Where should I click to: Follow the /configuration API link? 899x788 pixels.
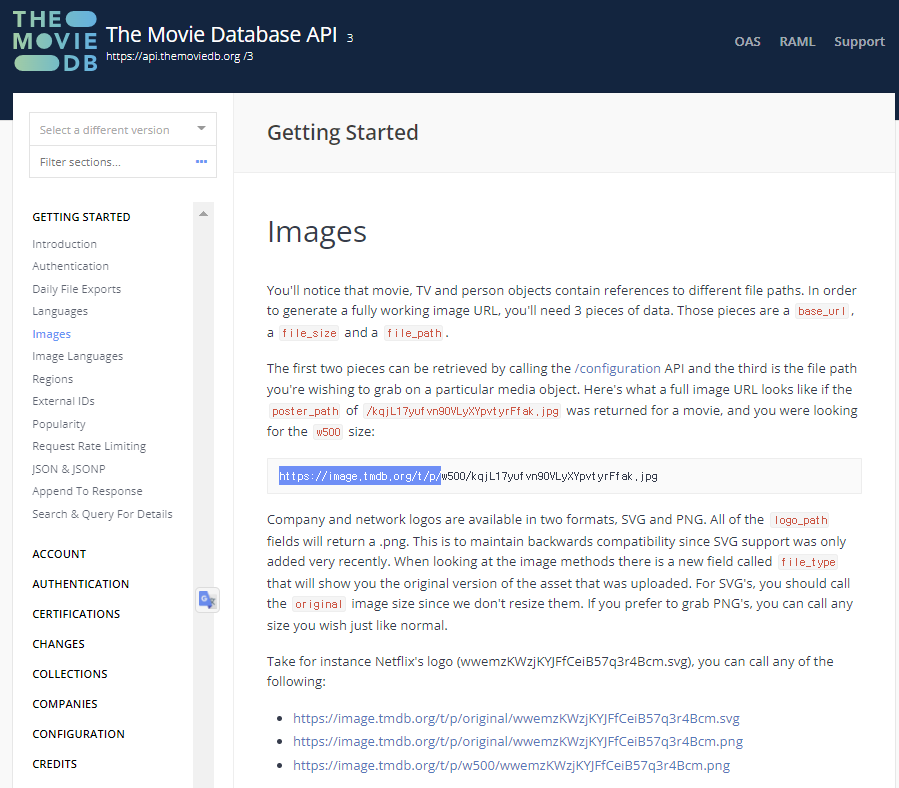click(617, 368)
